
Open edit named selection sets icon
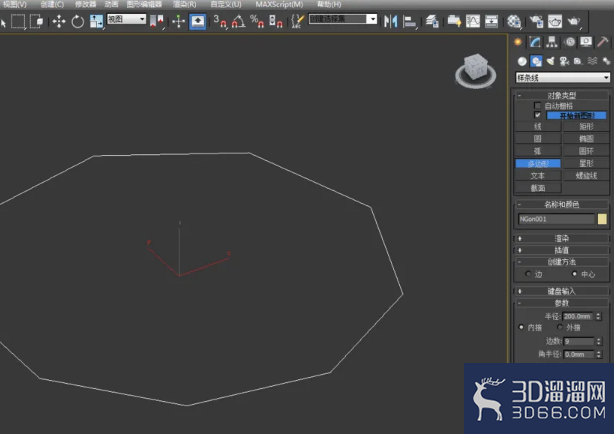(298, 21)
